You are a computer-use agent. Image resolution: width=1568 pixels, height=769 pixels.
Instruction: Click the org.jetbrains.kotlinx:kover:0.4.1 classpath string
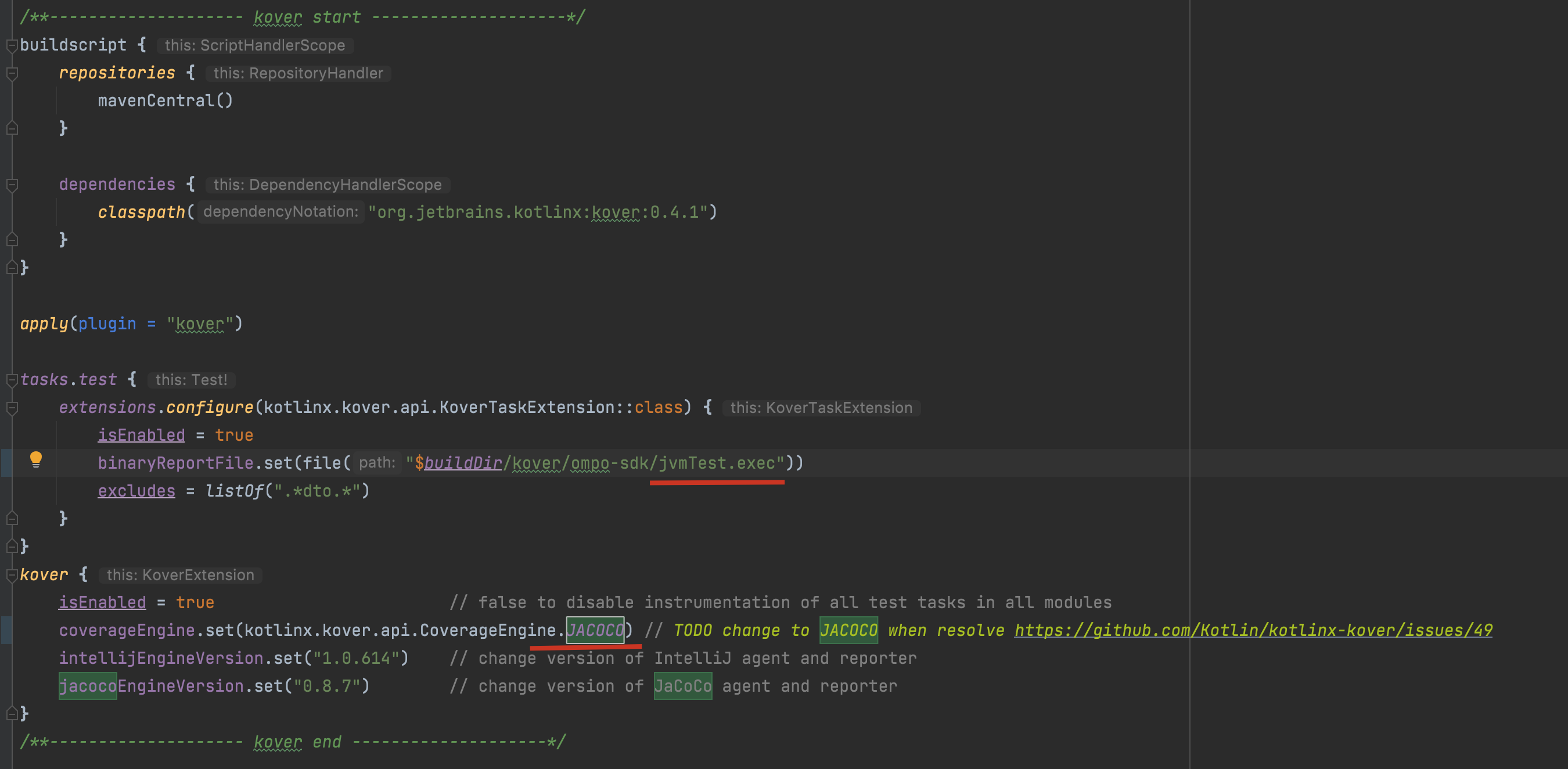(541, 211)
